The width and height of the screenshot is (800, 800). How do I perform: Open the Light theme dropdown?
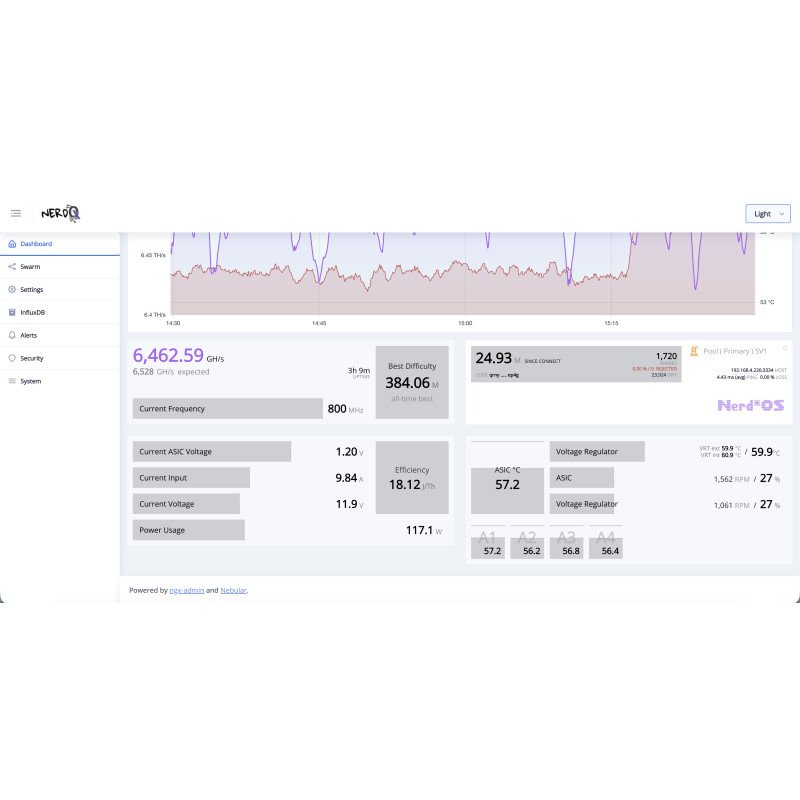tap(767, 214)
